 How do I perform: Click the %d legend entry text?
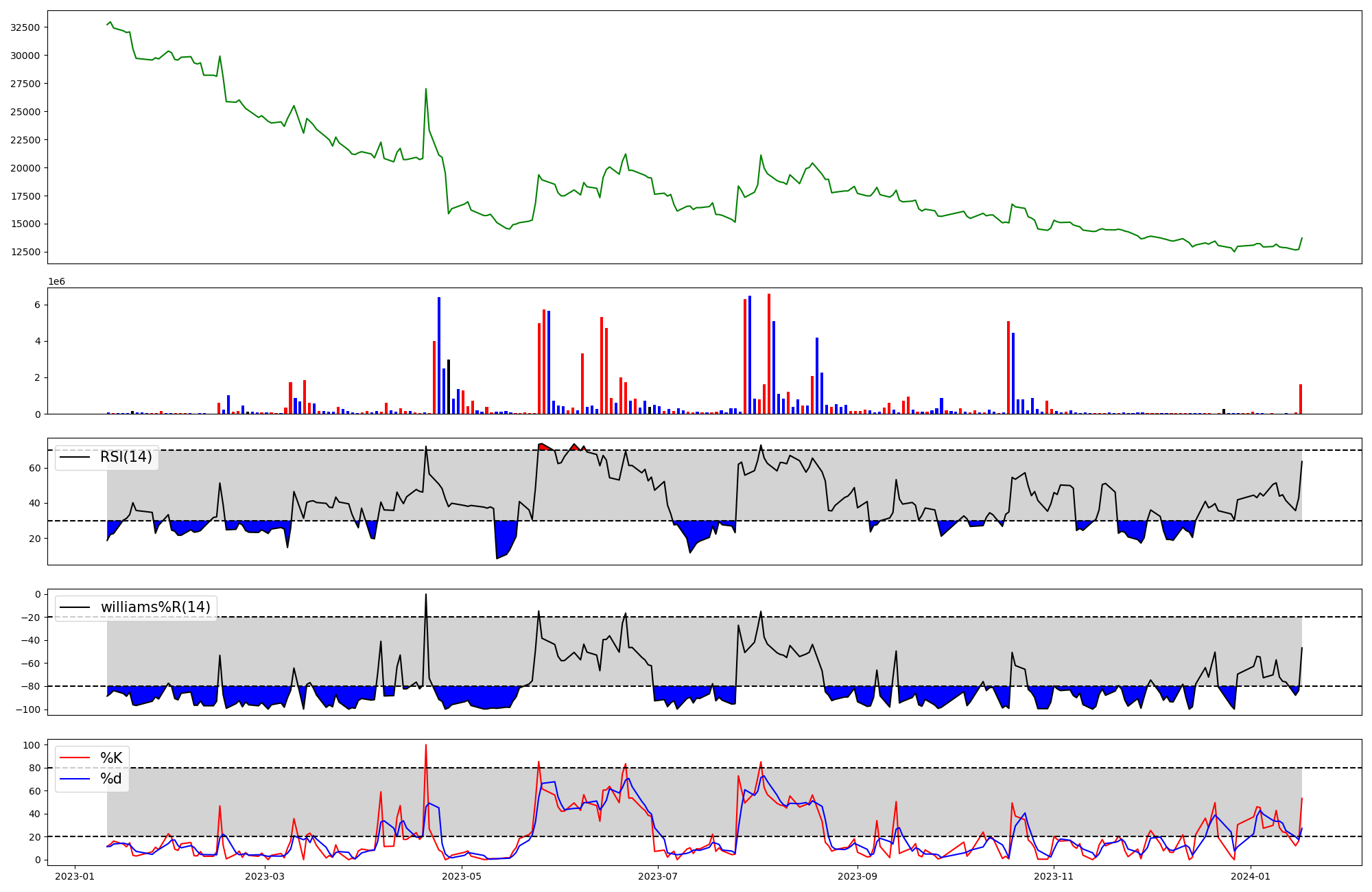coord(111,778)
